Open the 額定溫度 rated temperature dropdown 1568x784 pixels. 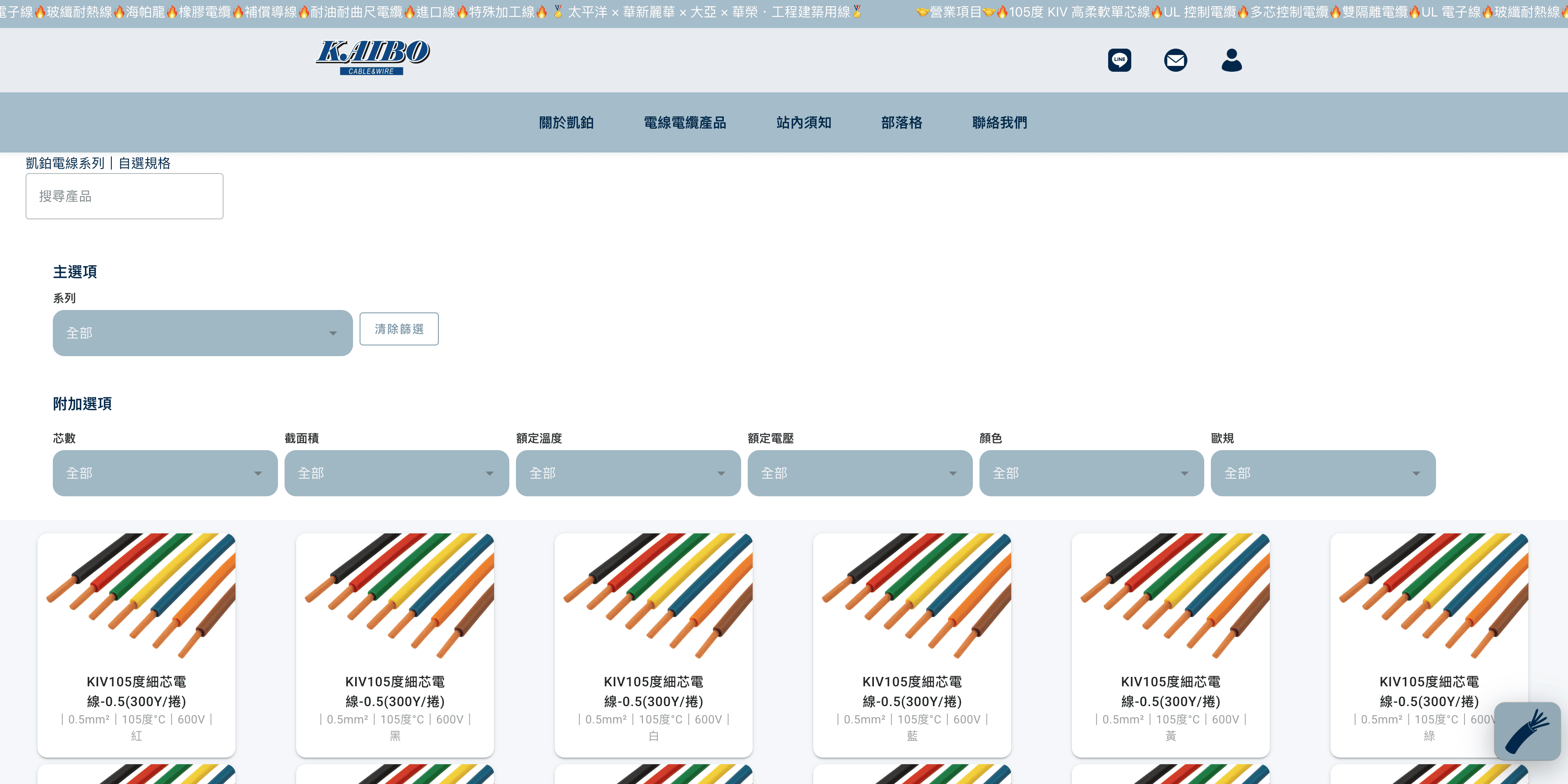pyautogui.click(x=628, y=473)
